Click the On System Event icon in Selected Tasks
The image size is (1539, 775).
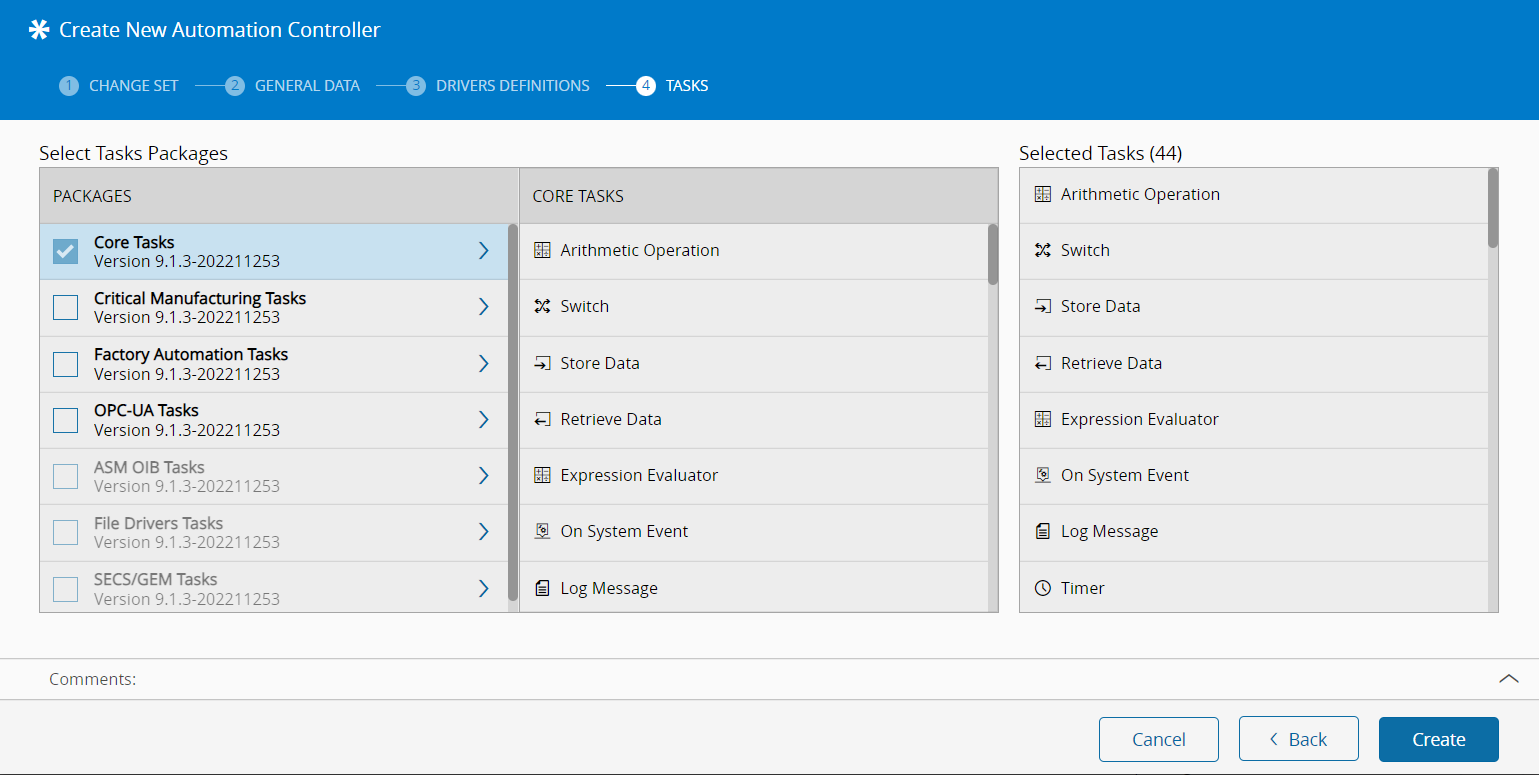pos(1042,475)
